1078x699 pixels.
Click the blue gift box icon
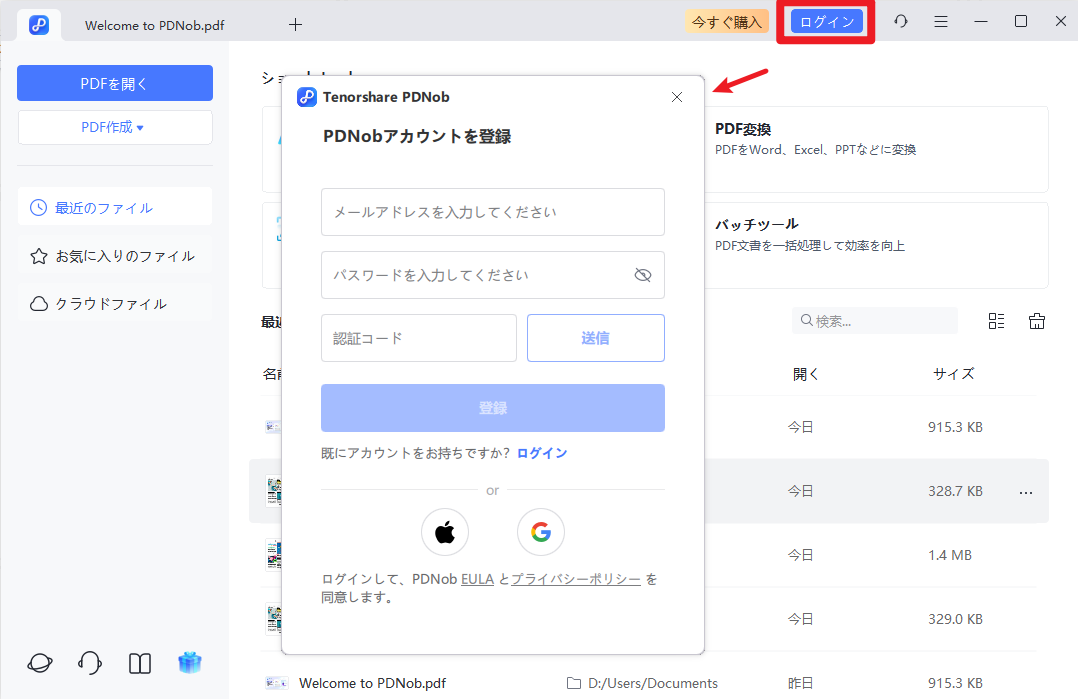[x=189, y=663]
